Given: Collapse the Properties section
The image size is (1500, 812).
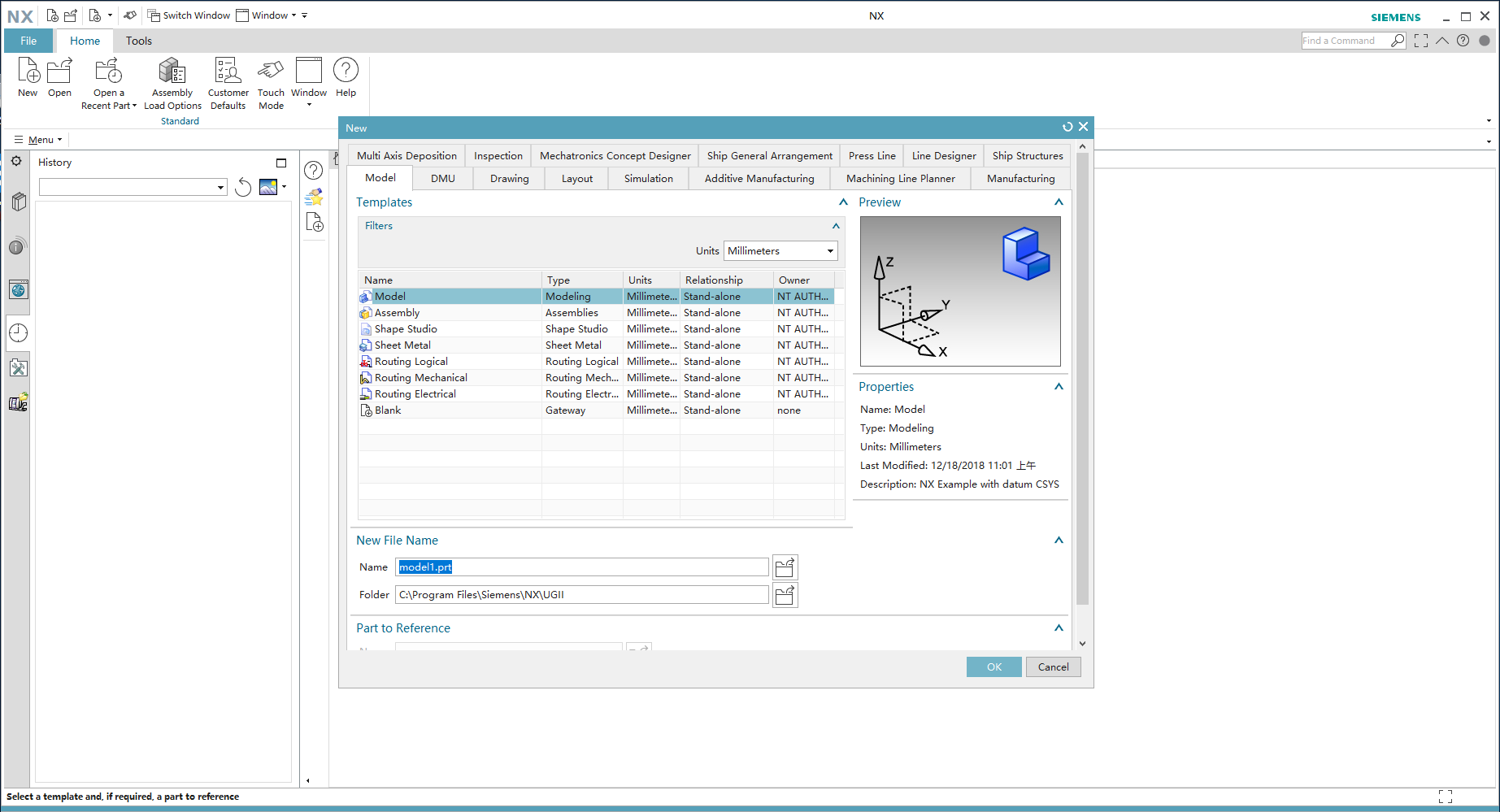Looking at the screenshot, I should pyautogui.click(x=1059, y=387).
